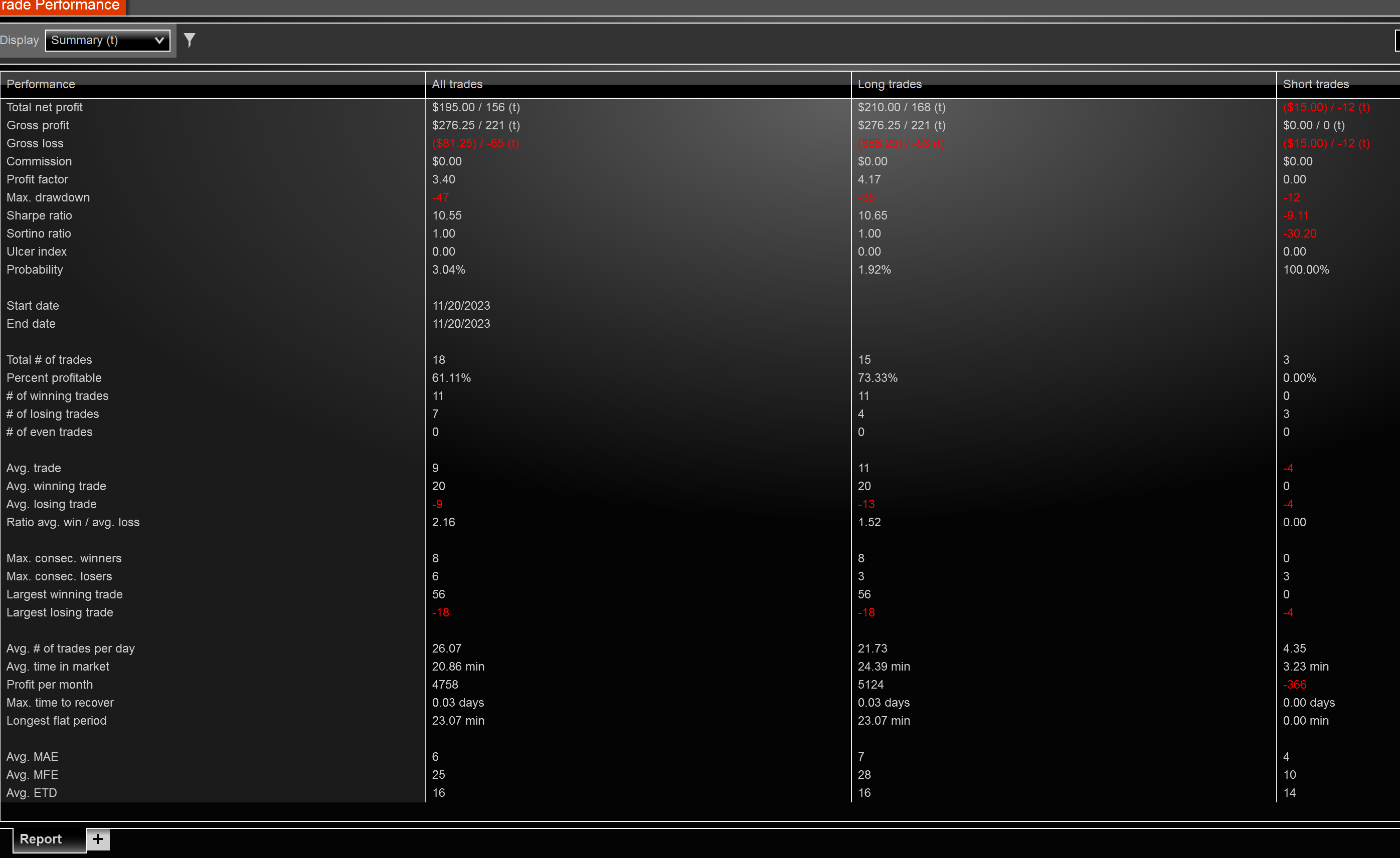Click All trades Sharpe ratio 10.55

pyautogui.click(x=447, y=216)
